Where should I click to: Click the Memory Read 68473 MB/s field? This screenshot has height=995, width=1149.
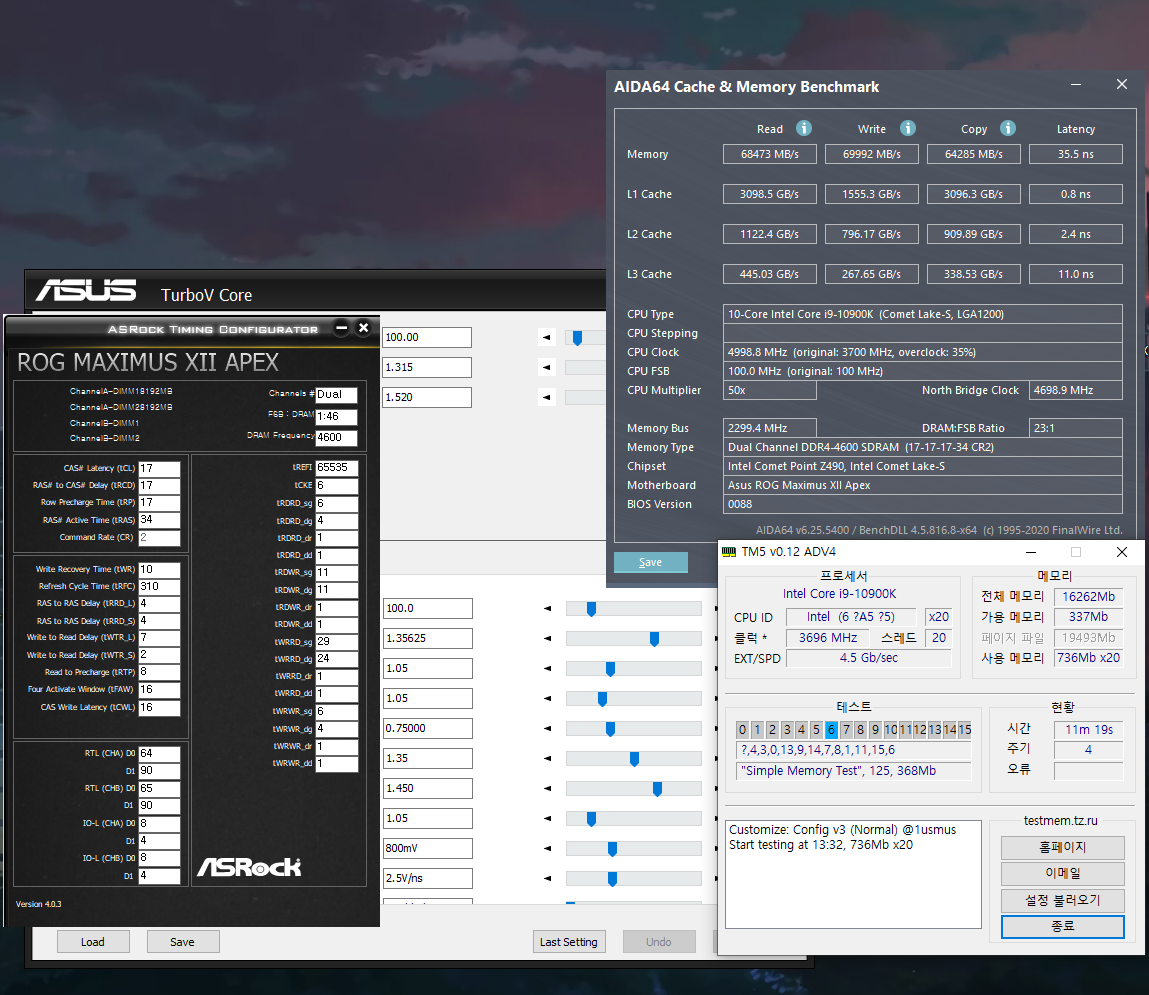769,154
